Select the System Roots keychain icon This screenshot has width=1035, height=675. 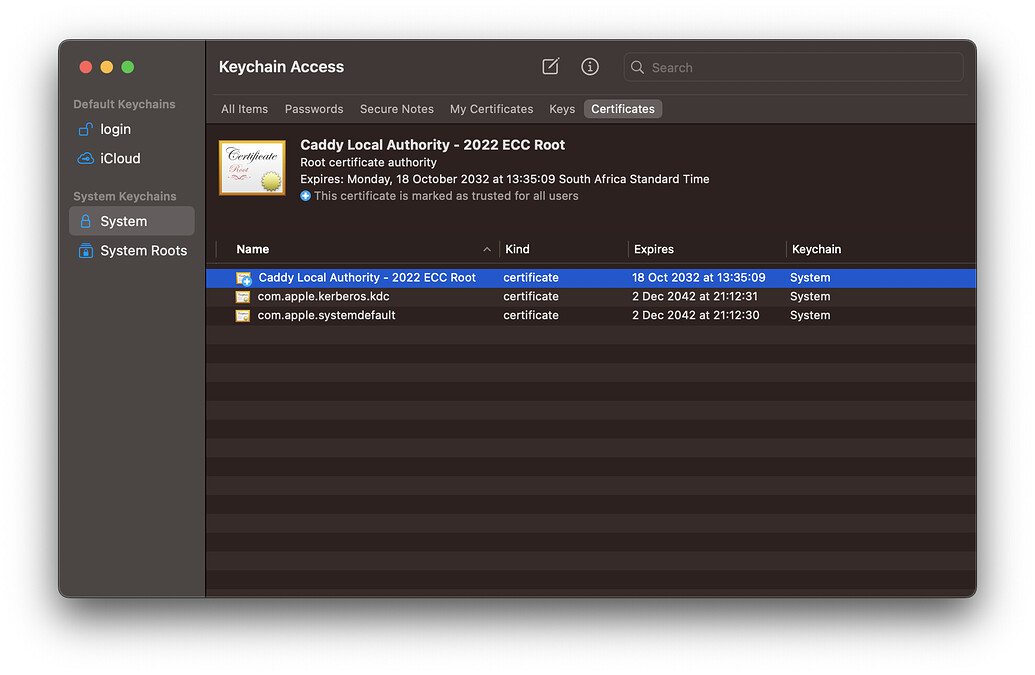tap(88, 250)
